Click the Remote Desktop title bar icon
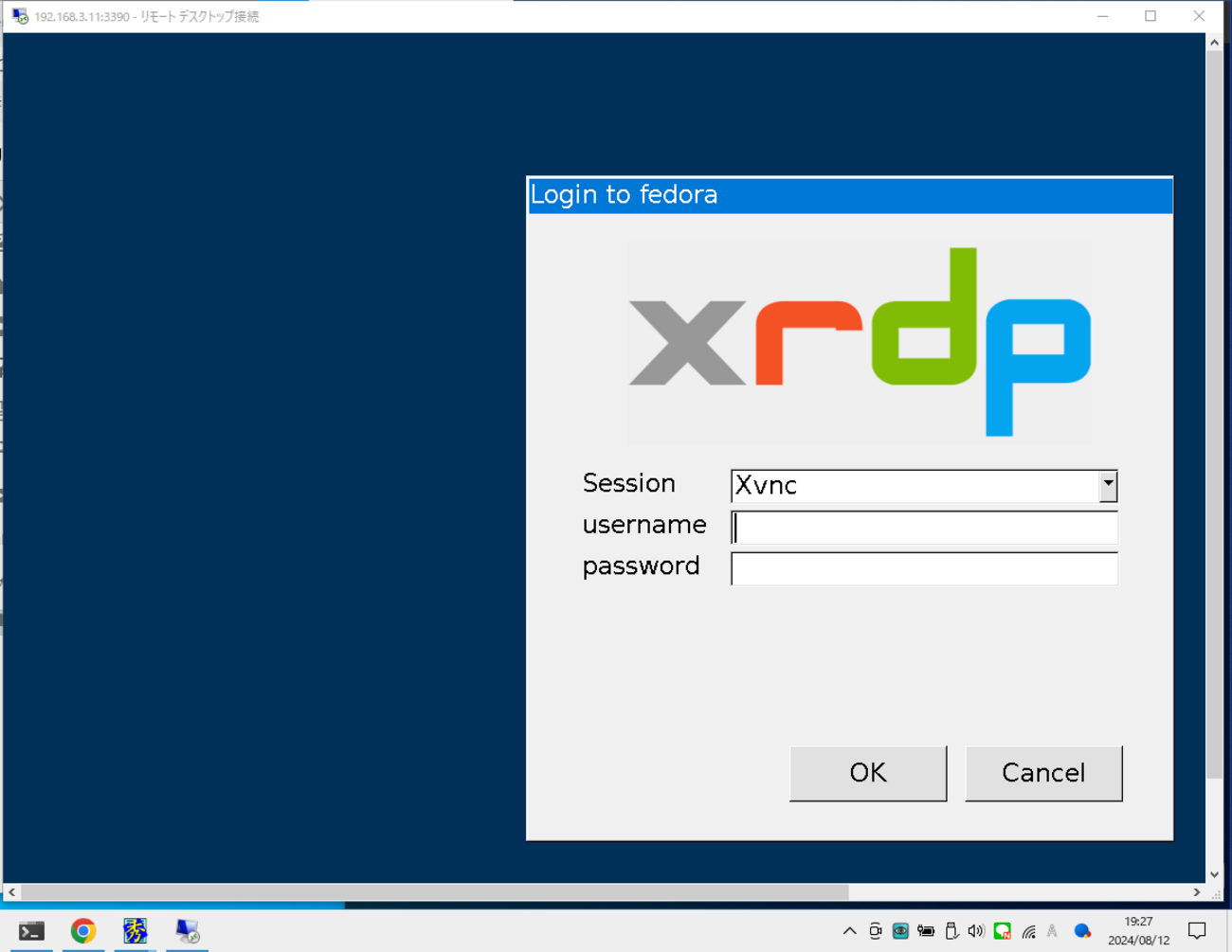 tap(20, 16)
